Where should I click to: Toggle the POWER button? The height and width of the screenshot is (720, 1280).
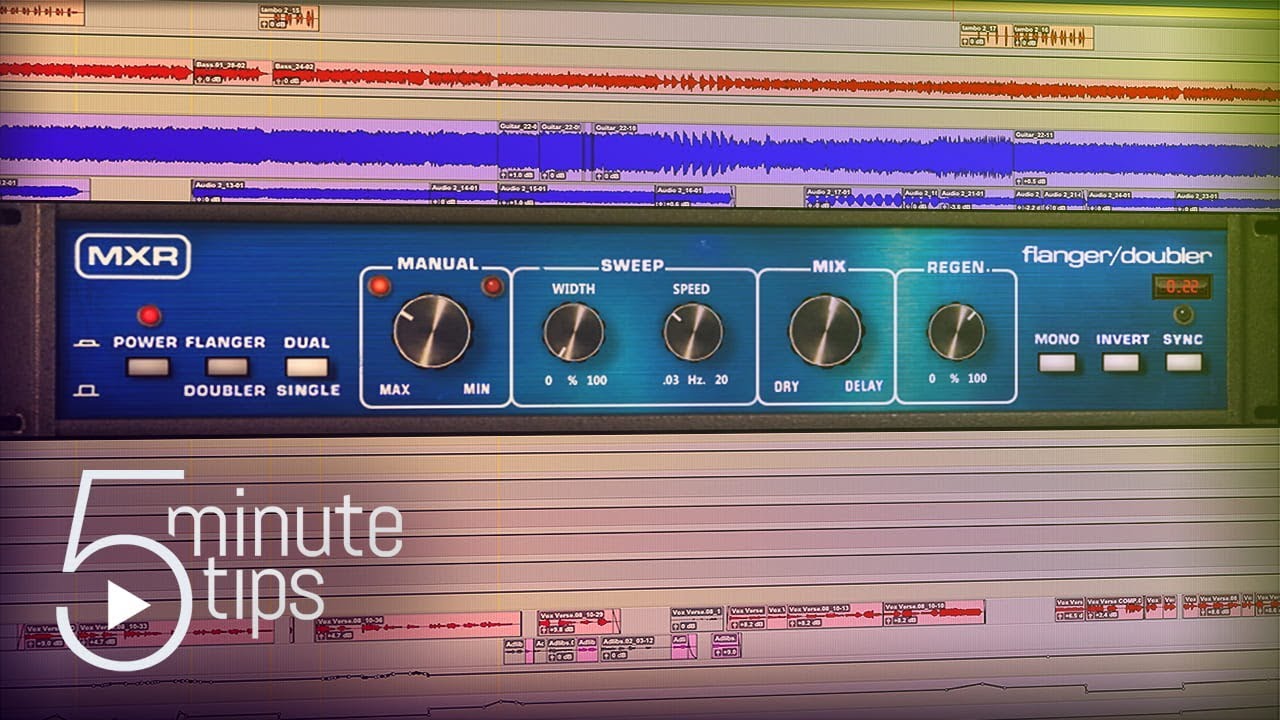[x=147, y=366]
